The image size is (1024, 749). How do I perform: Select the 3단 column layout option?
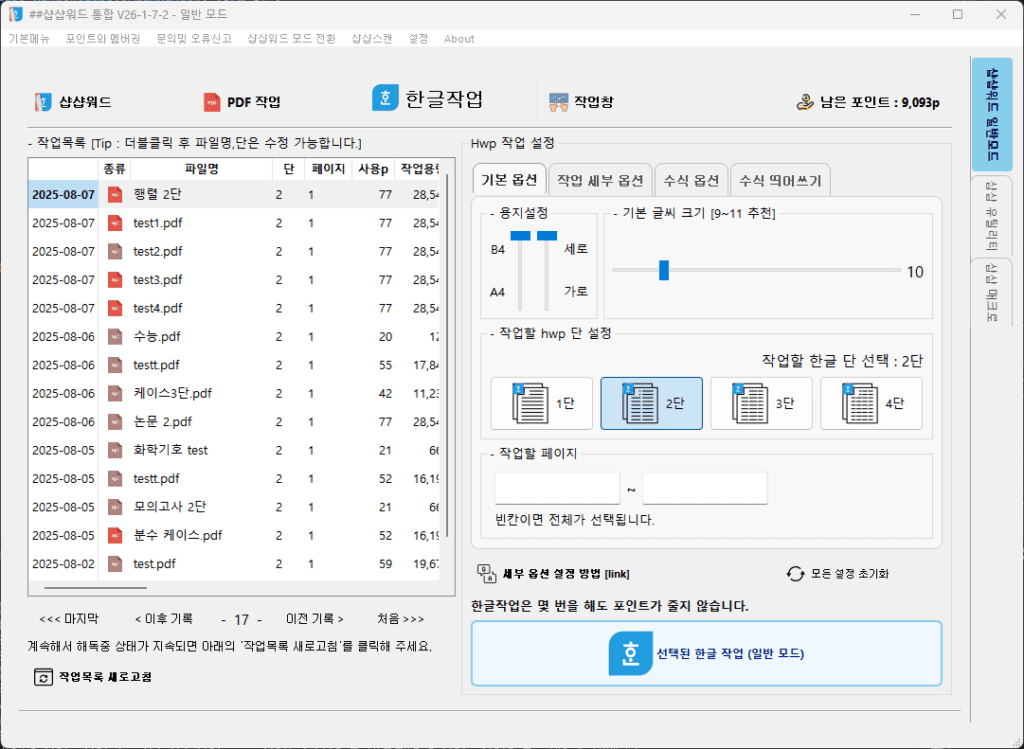[x=761, y=403]
